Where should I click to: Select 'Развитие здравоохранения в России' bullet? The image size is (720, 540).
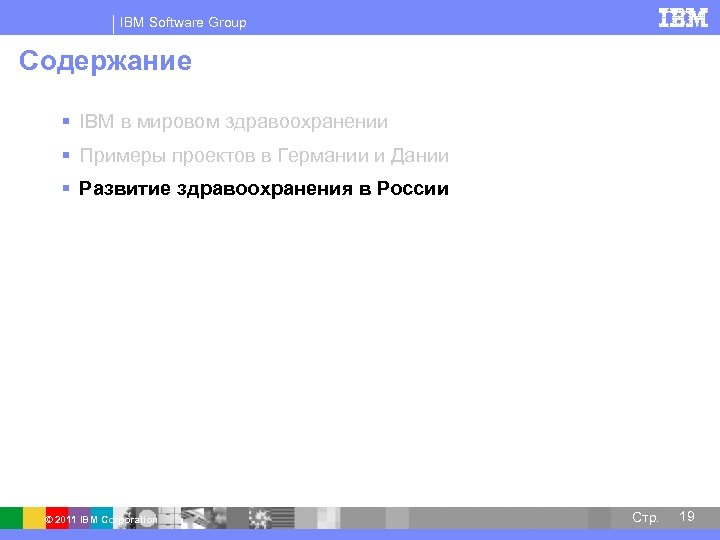264,189
